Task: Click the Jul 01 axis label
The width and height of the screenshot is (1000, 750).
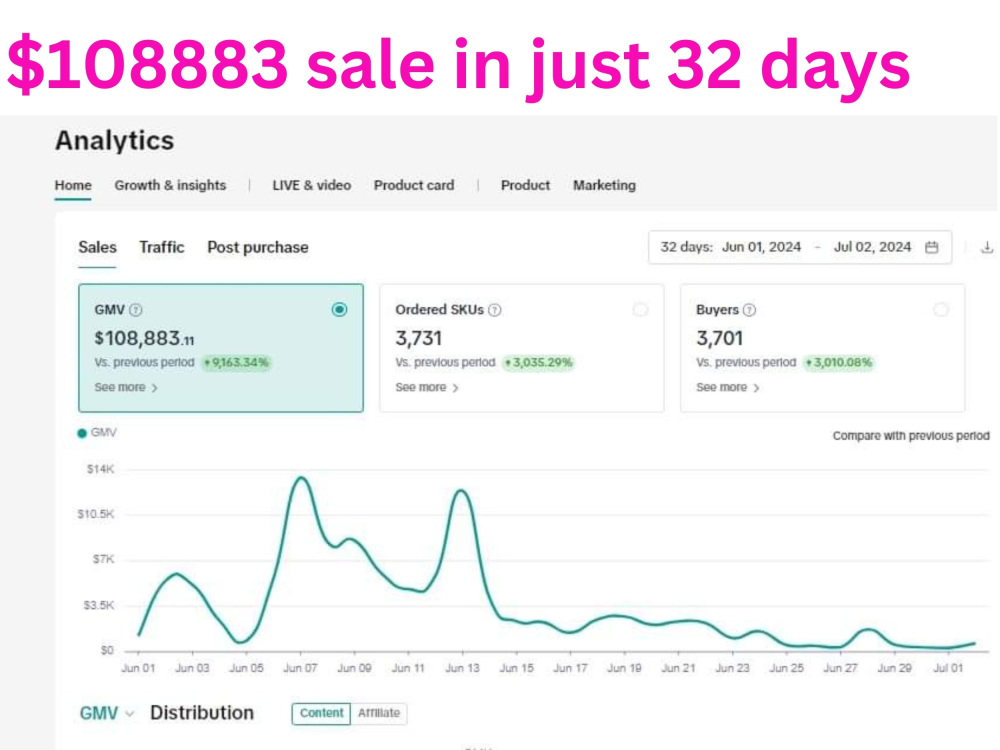Action: pos(948,668)
